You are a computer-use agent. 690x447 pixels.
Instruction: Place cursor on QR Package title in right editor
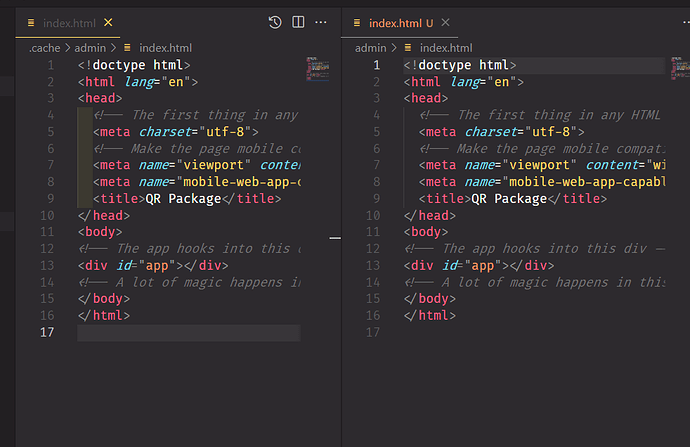click(x=508, y=198)
